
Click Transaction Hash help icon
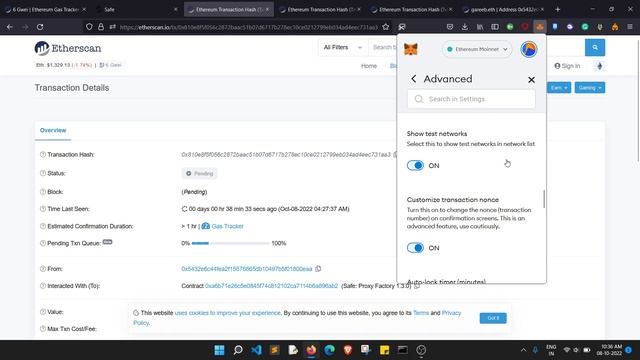(x=42, y=155)
